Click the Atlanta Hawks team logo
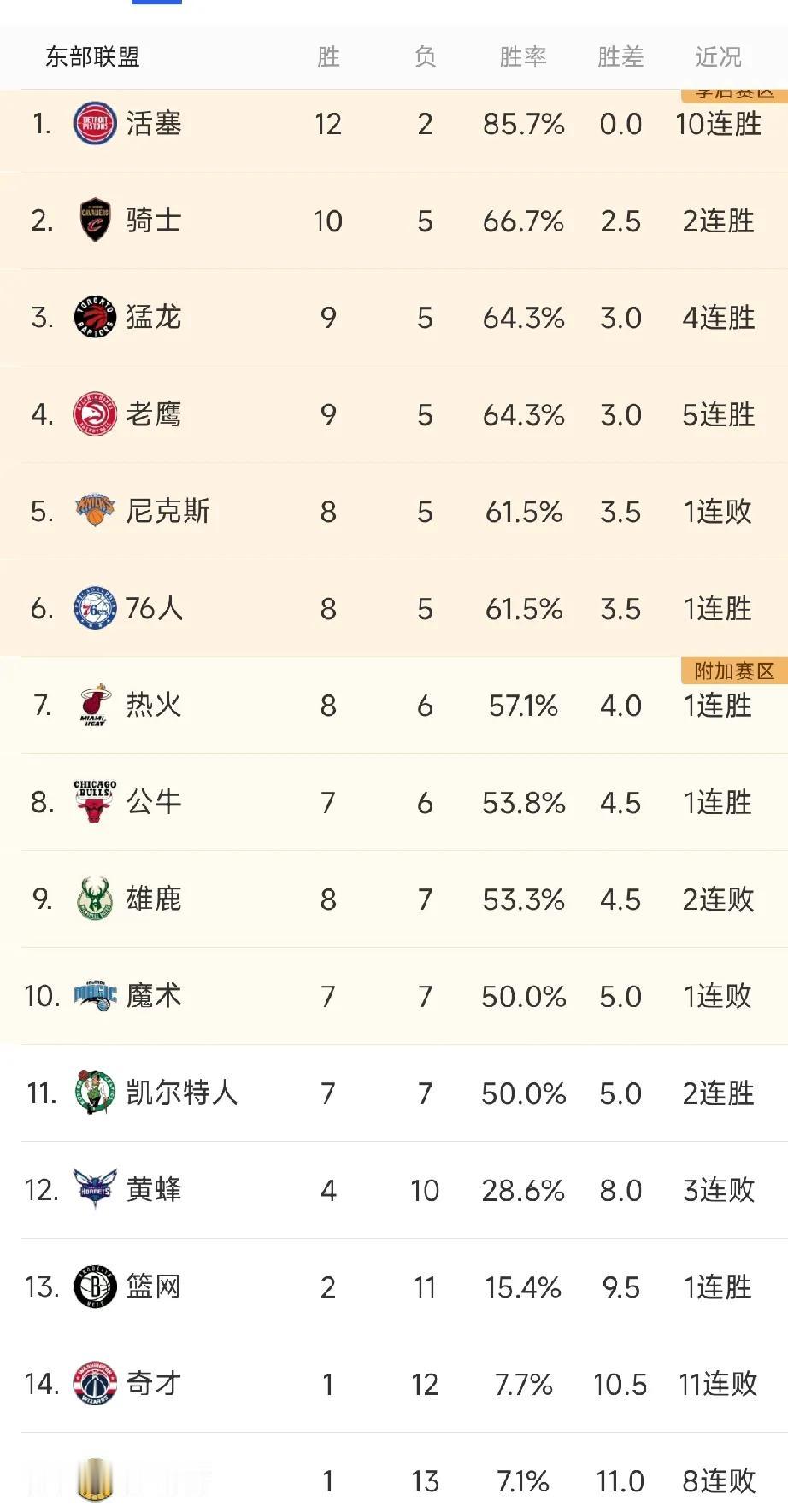This screenshot has width=788, height=1512. (x=94, y=414)
